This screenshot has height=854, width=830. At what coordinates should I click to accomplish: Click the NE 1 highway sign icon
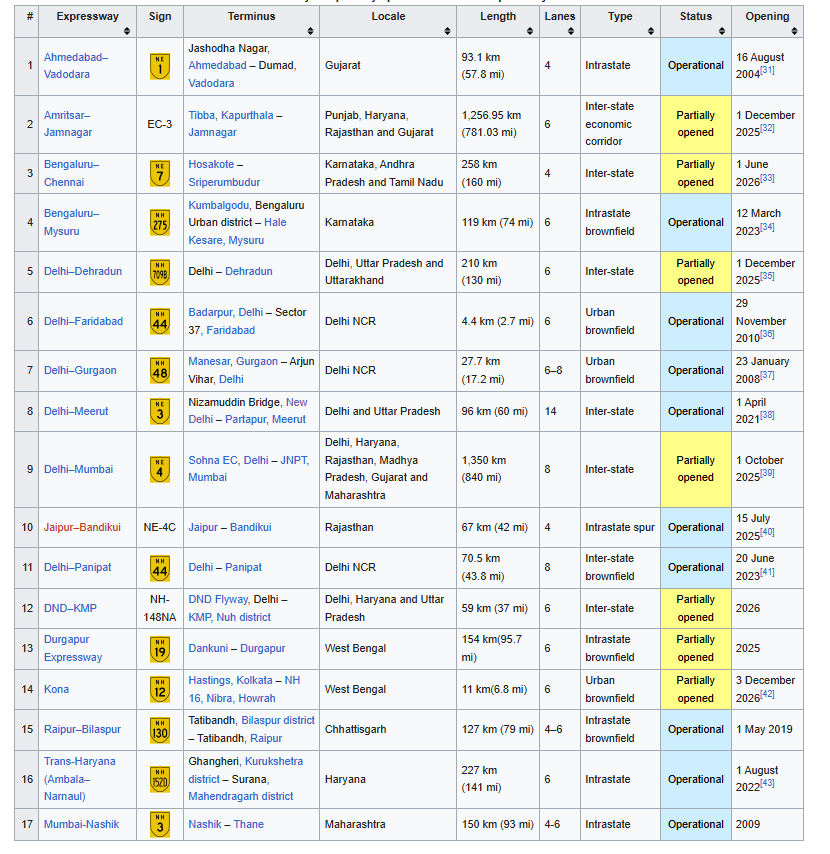(x=160, y=66)
